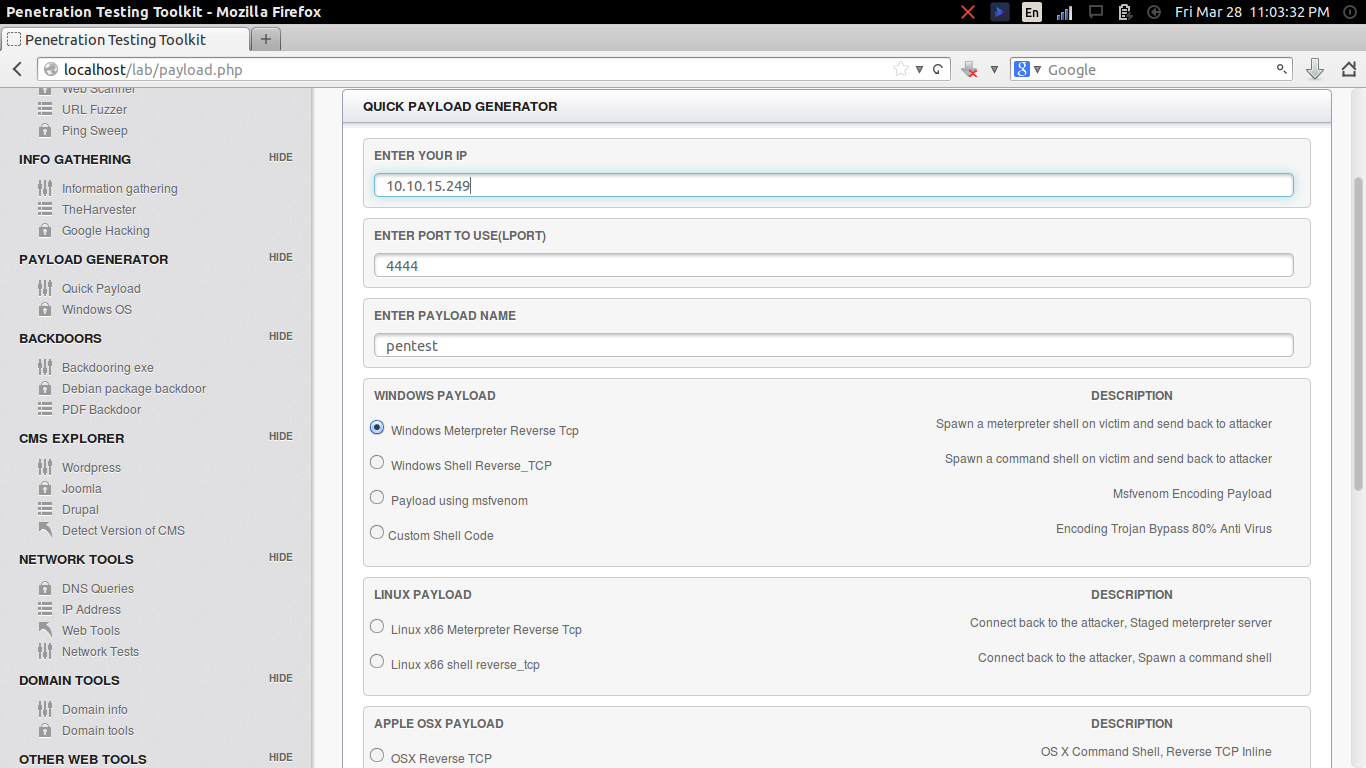
Task: Hide the INFO GATHERING section
Action: click(x=280, y=158)
